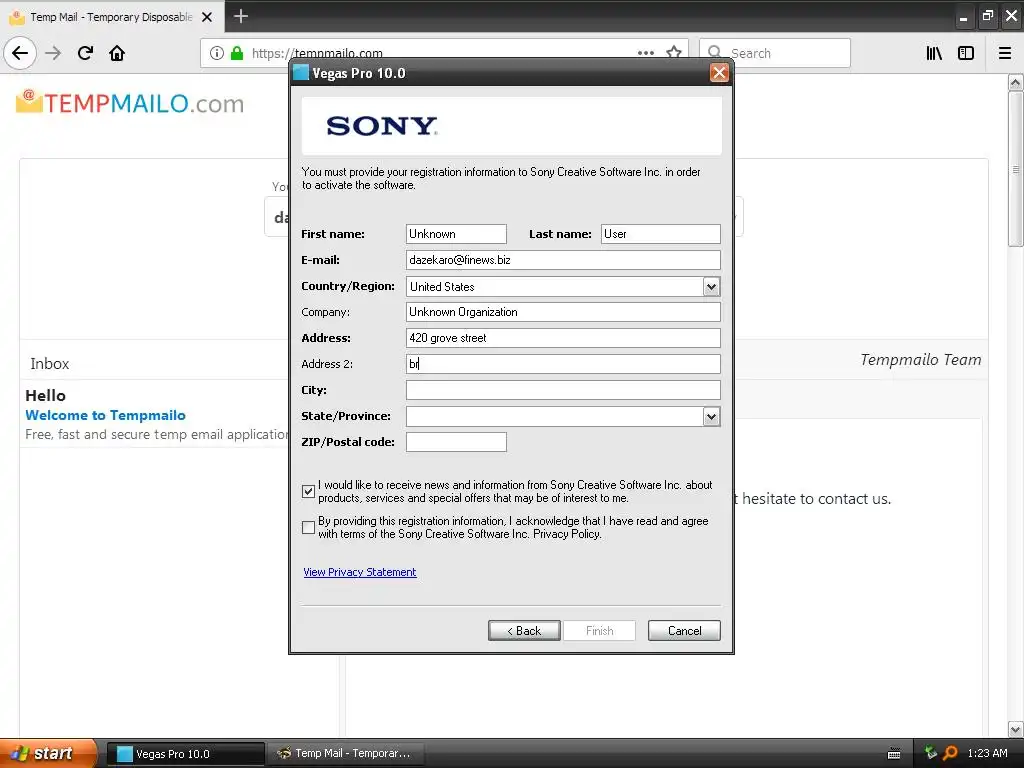Reload the Tempmailo page
Image resolution: width=1024 pixels, height=768 pixels.
85,53
